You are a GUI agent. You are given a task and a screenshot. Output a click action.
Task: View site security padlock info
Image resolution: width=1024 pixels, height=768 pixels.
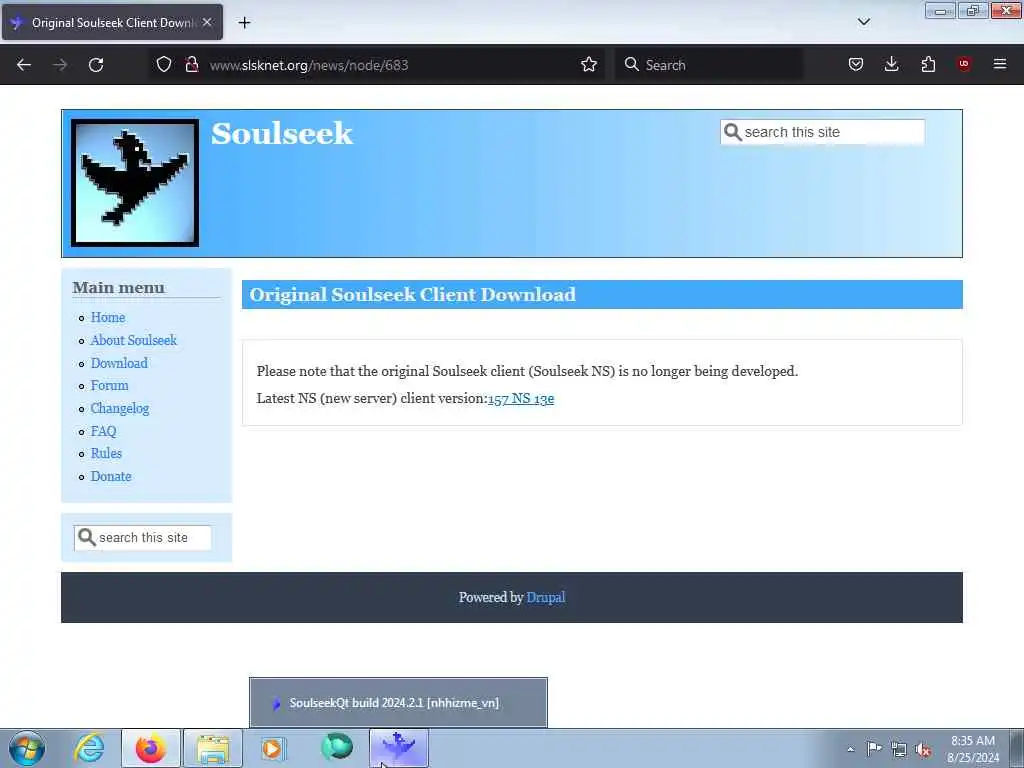point(191,64)
